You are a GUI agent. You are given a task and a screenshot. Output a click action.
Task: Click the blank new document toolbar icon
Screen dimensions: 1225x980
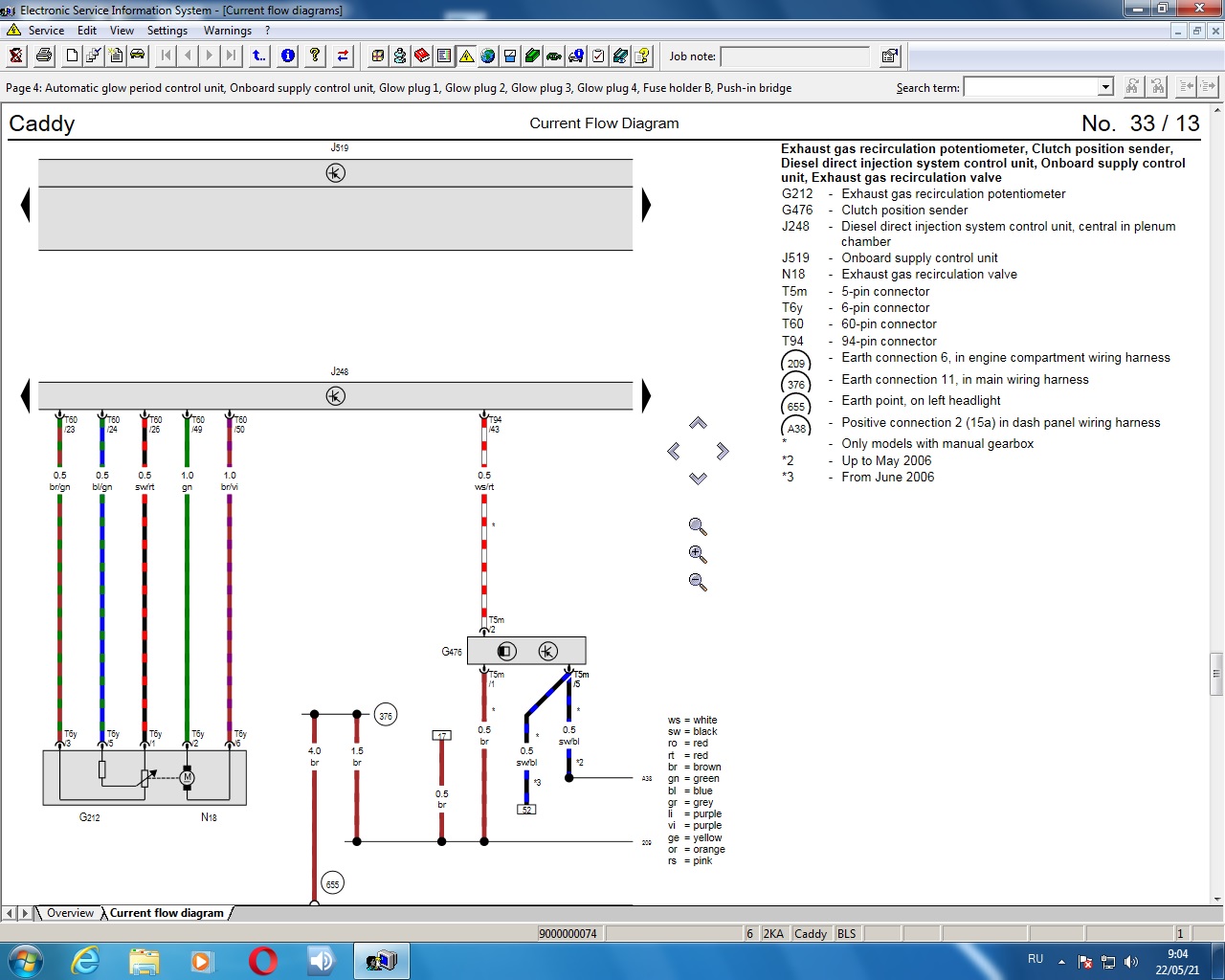pos(72,56)
